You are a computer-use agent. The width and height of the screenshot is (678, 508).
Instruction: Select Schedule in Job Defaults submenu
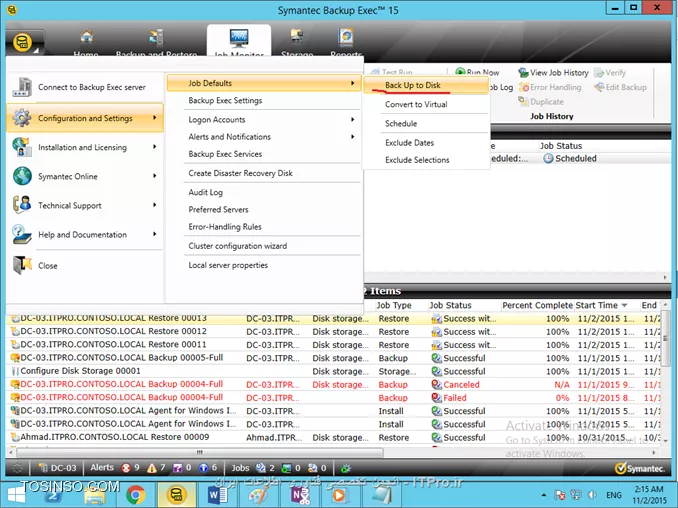pyautogui.click(x=401, y=123)
